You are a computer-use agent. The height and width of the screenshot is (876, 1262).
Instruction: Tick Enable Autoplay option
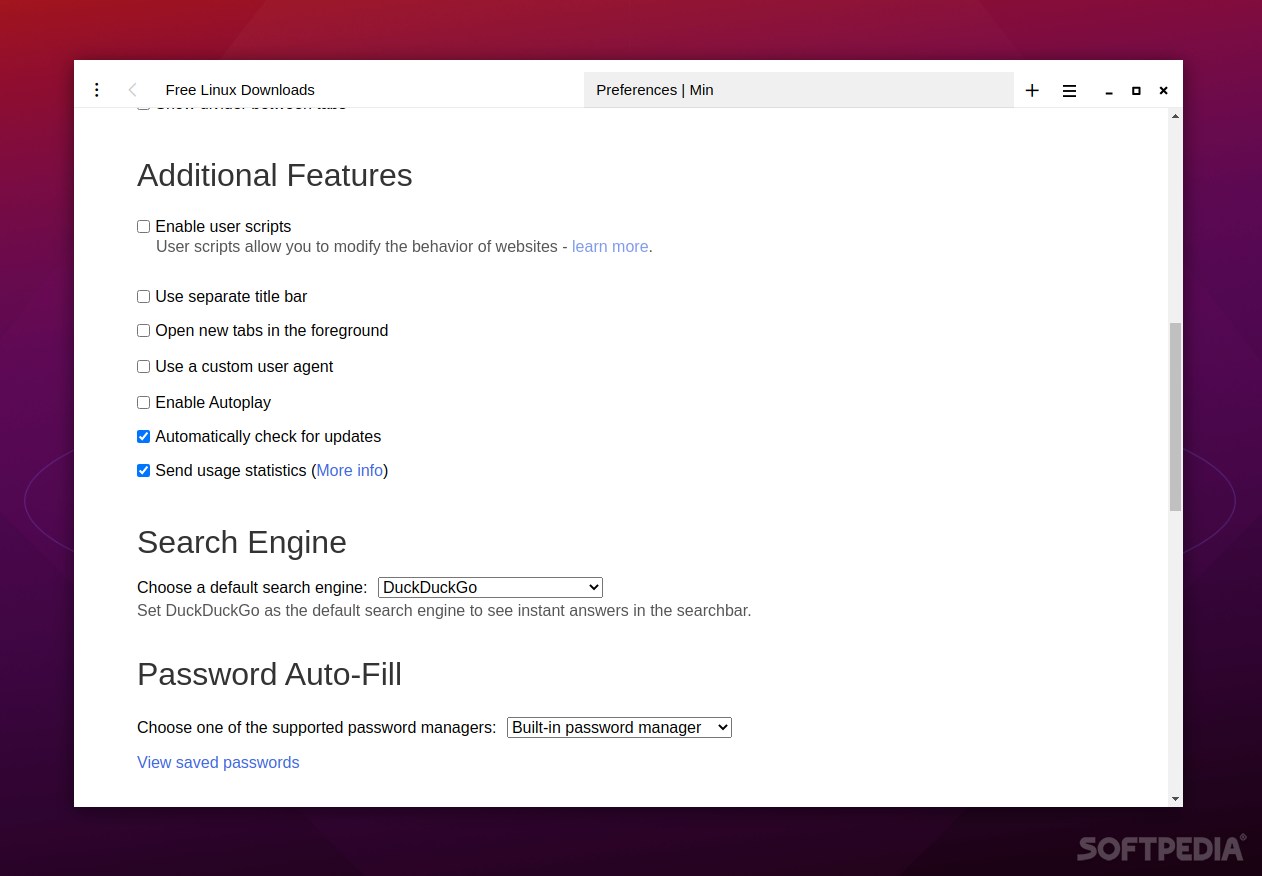click(x=143, y=403)
